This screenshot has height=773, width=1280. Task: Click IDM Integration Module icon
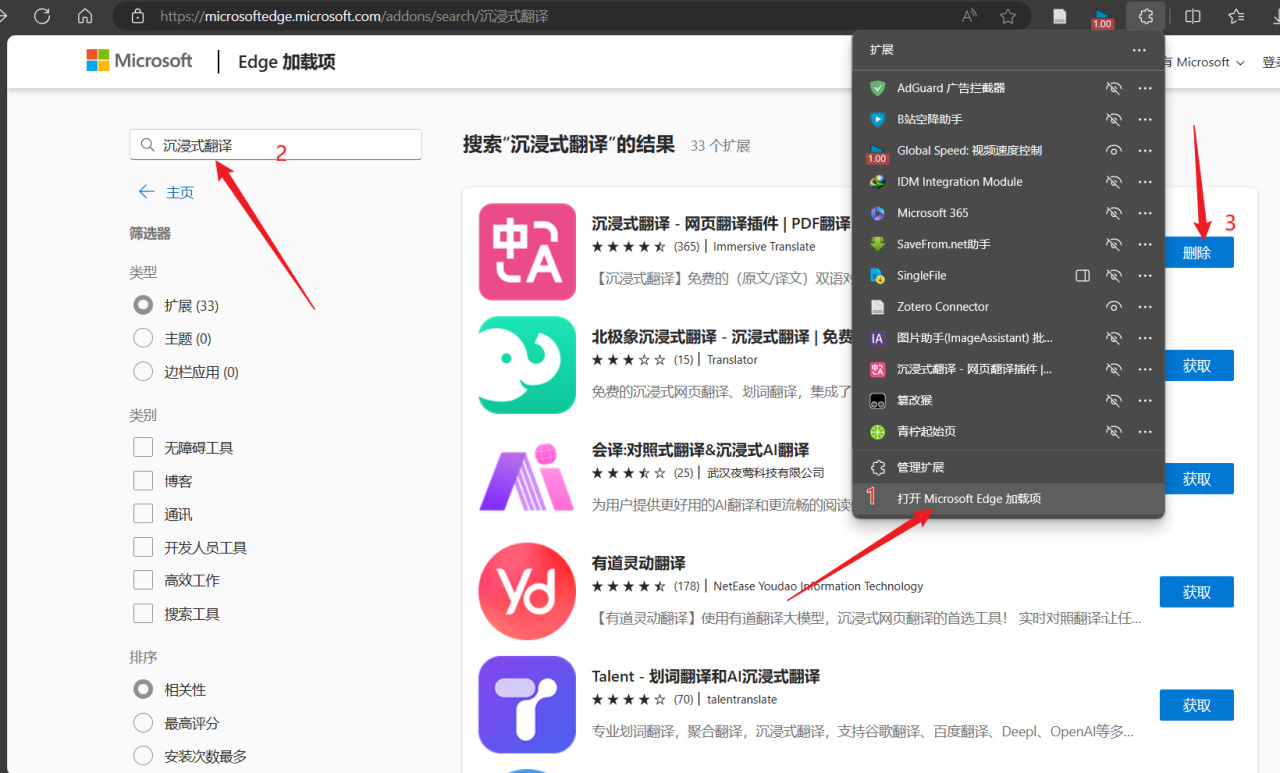(877, 182)
